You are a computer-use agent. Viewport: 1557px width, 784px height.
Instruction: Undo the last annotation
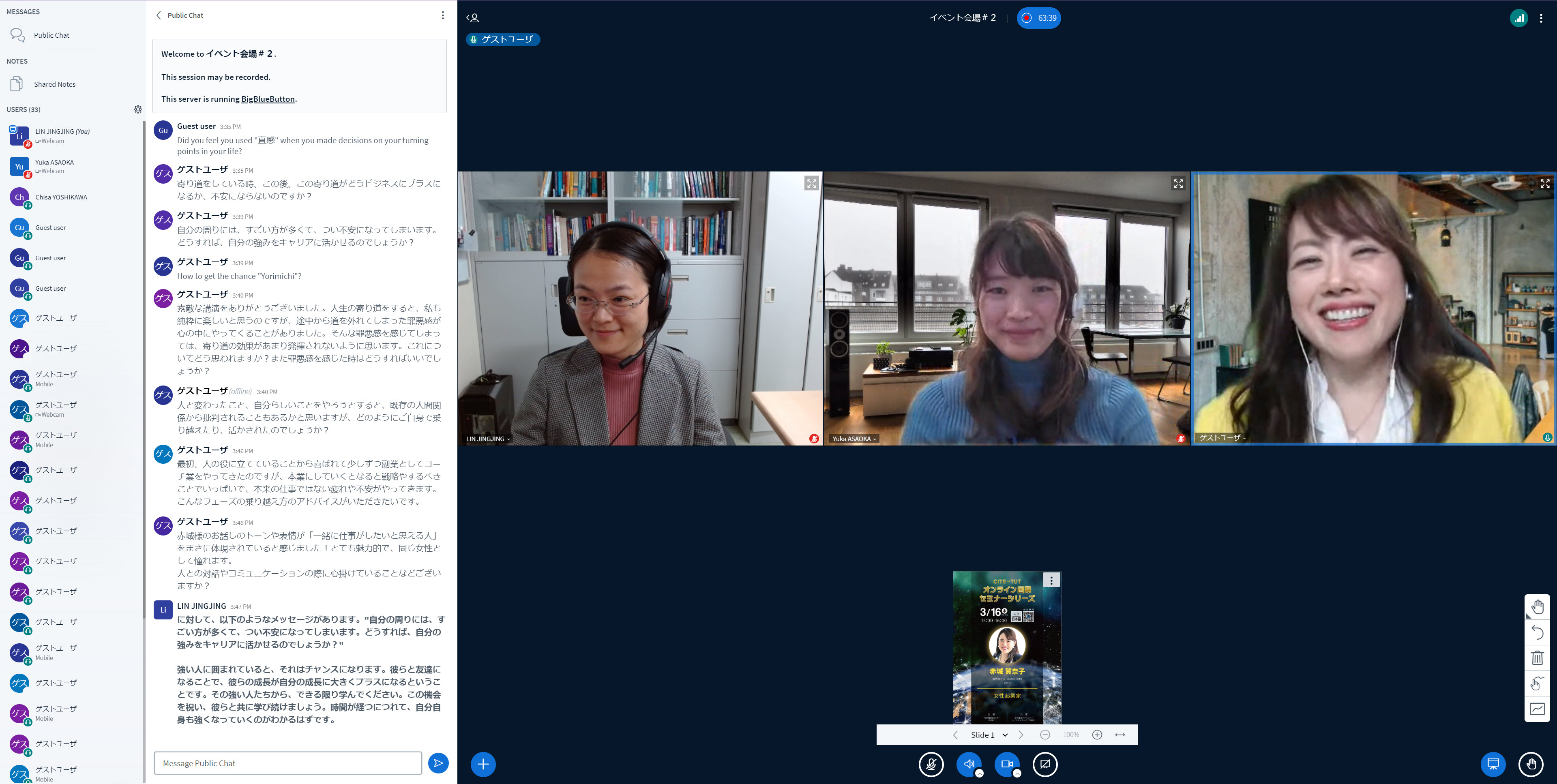(x=1537, y=632)
